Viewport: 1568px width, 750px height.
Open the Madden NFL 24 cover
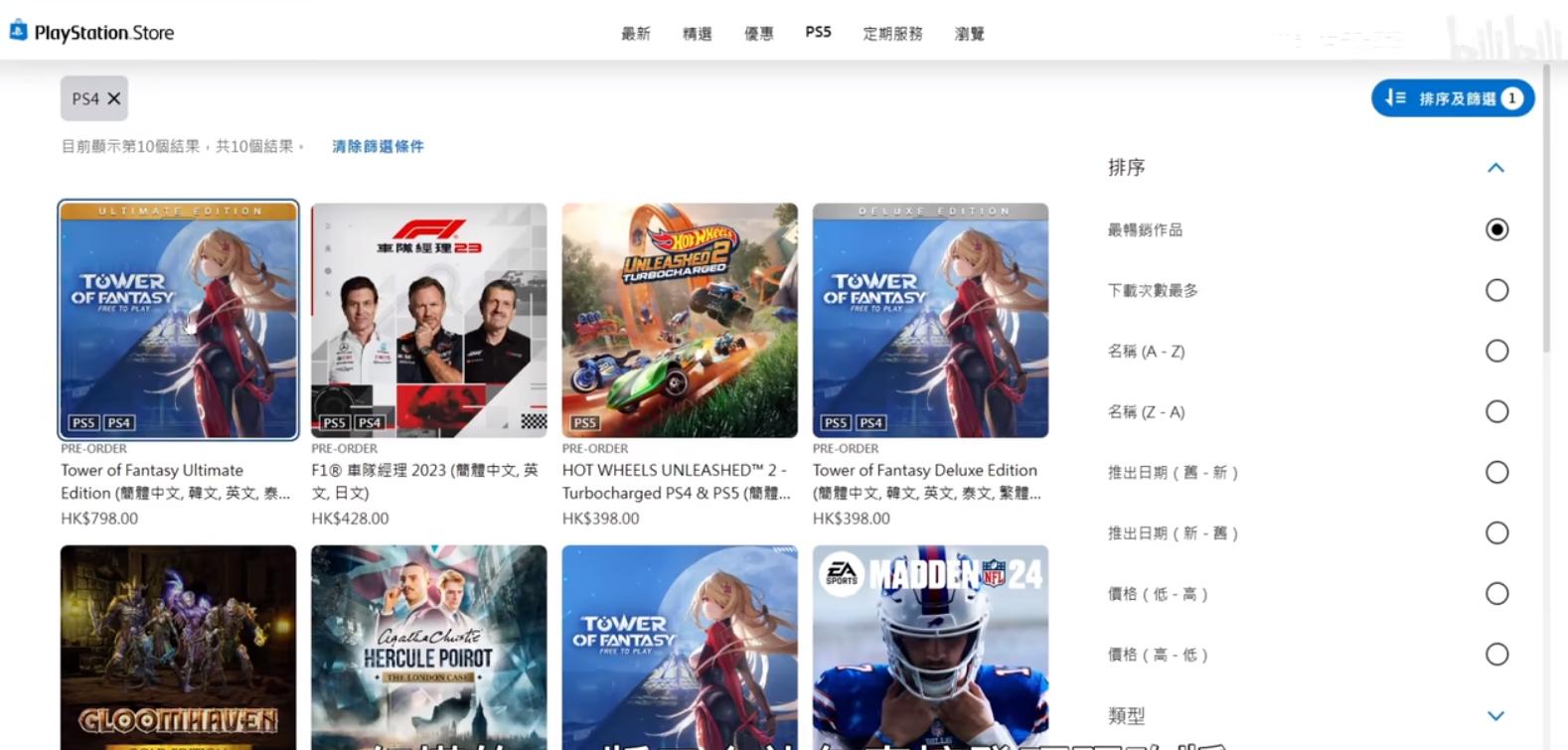(x=930, y=647)
